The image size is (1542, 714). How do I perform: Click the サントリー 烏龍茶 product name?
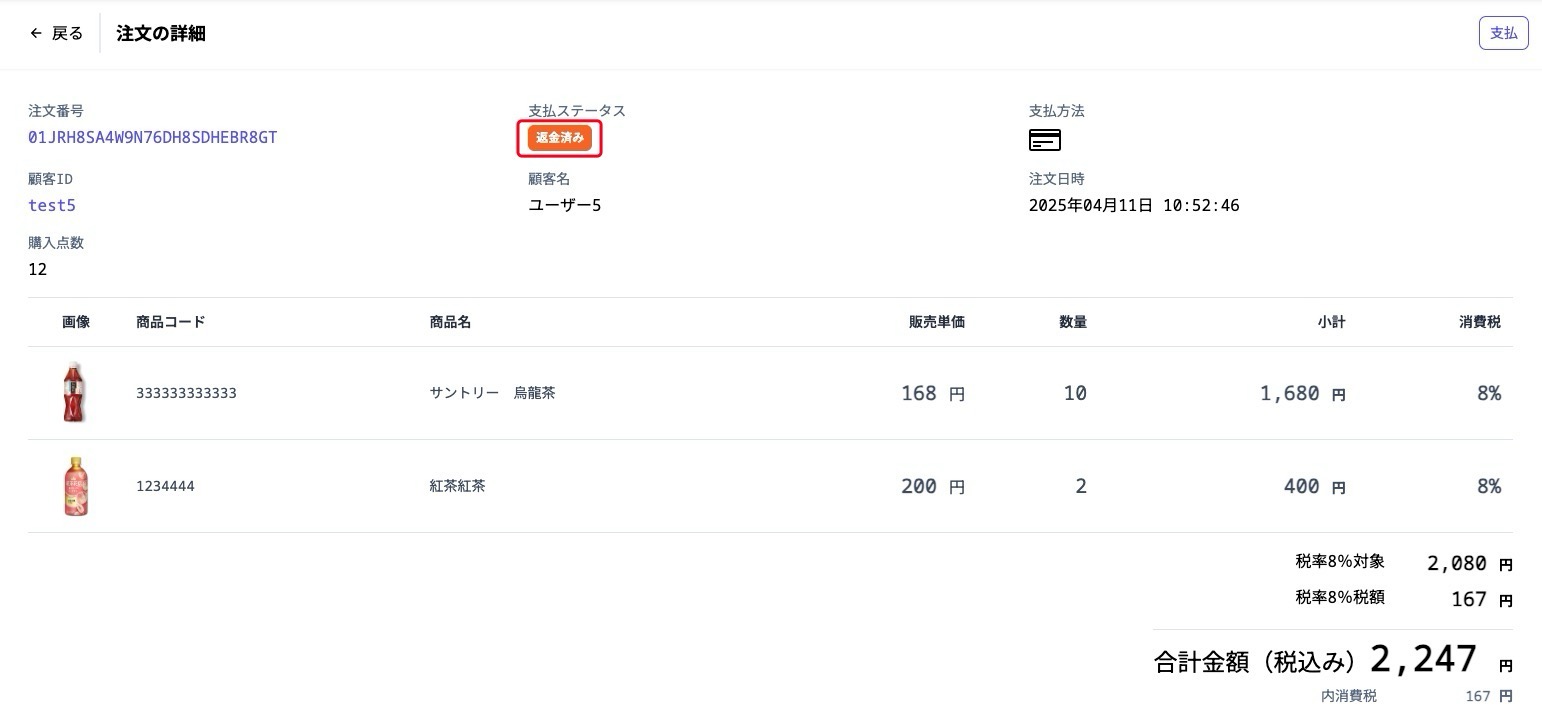492,393
